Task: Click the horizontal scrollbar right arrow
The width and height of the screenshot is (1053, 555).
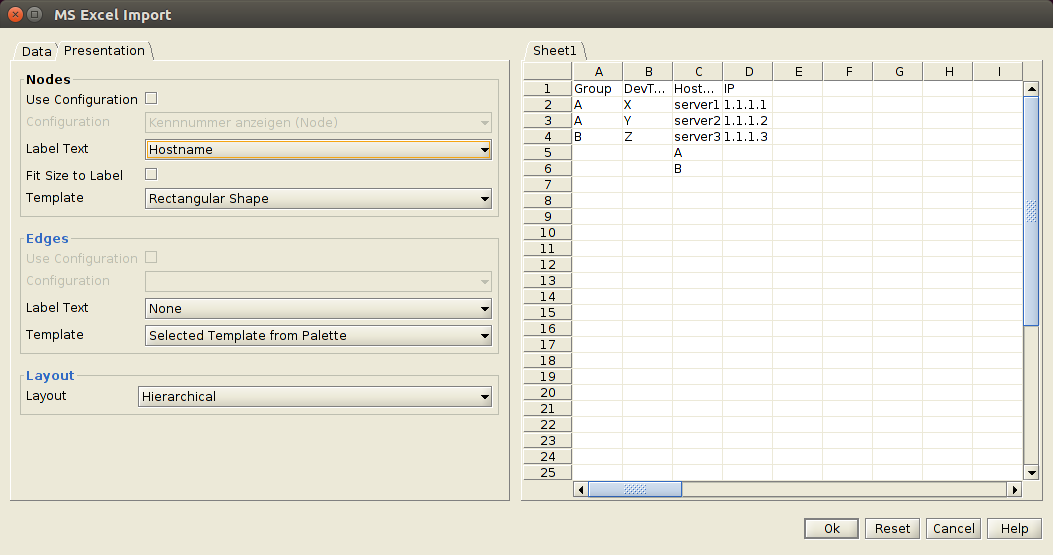Action: (x=1014, y=490)
